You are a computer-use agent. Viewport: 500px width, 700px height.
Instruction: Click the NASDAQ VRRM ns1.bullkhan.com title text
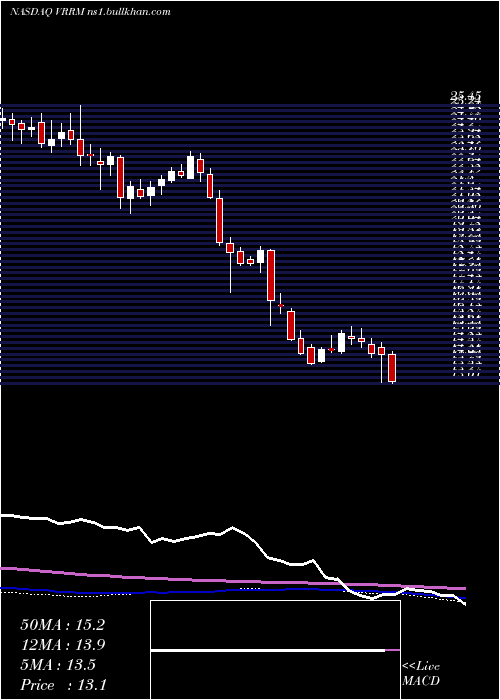click(x=90, y=12)
